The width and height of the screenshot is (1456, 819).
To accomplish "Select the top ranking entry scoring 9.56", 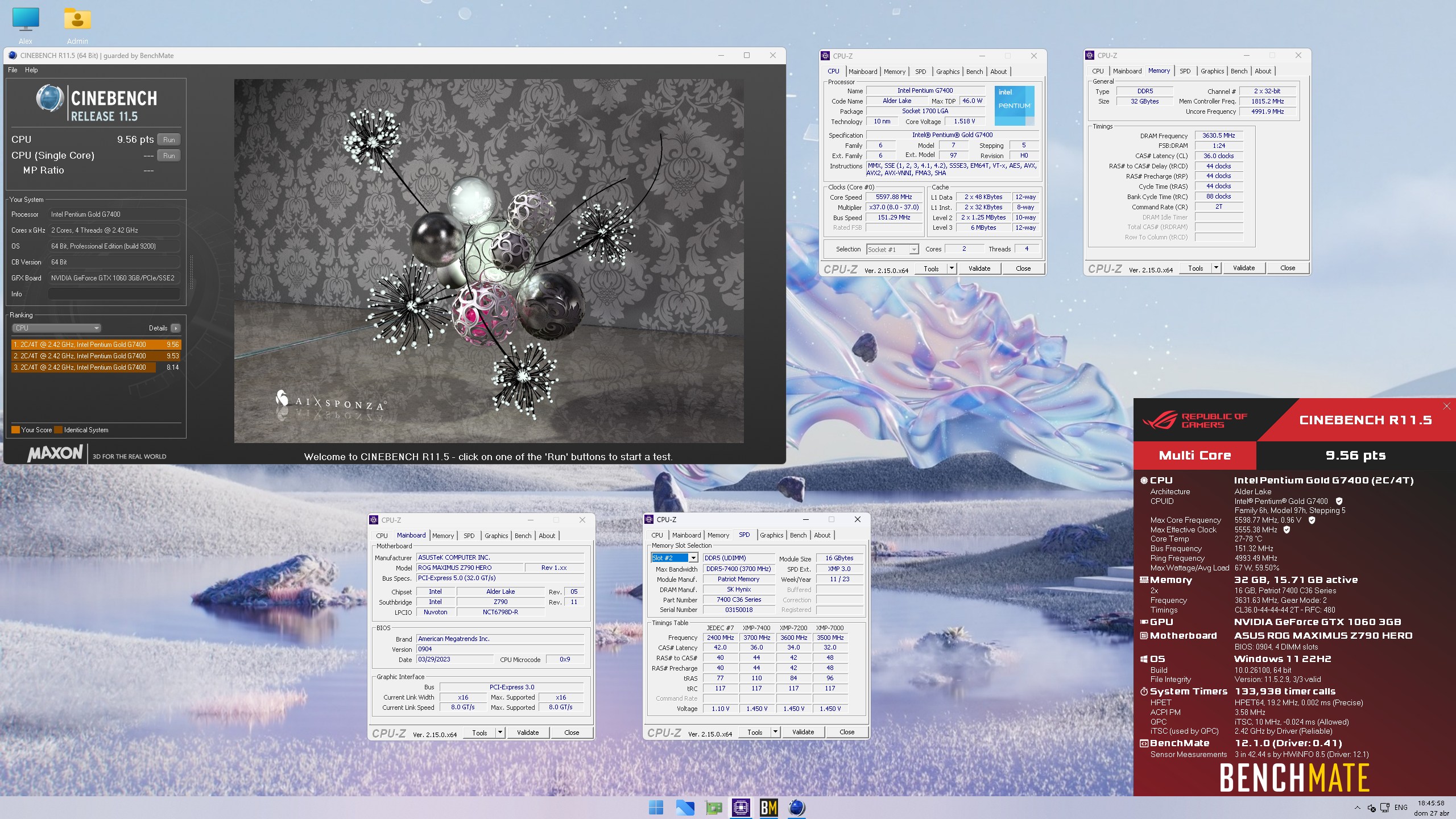I will [x=96, y=345].
